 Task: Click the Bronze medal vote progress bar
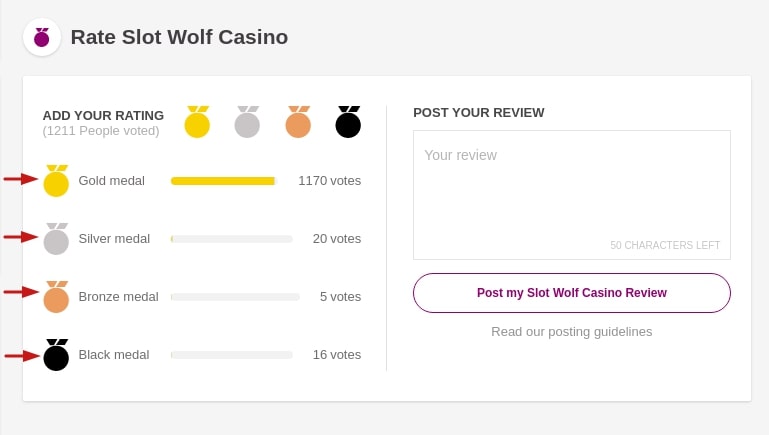click(235, 297)
